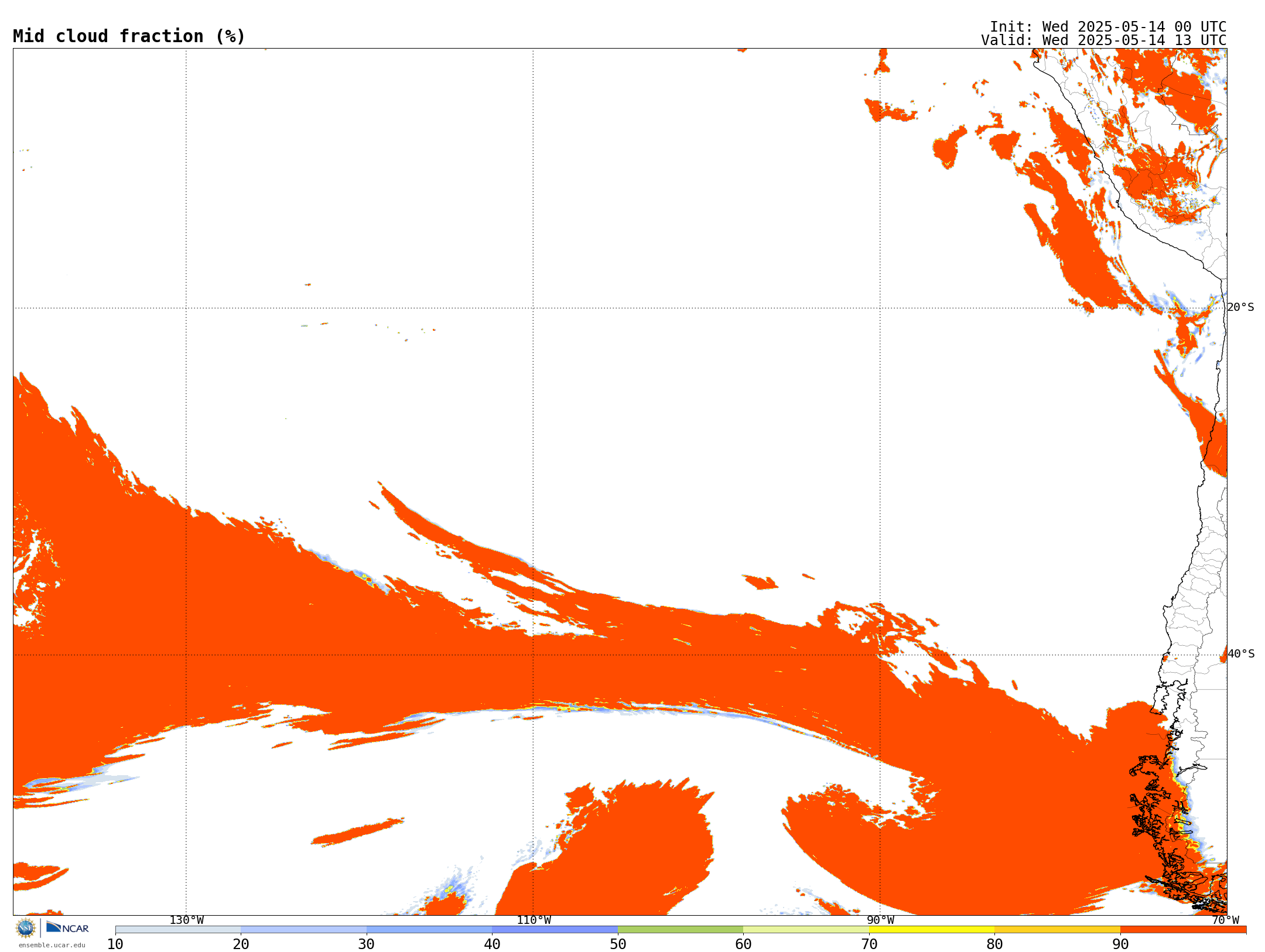Pick the 40-50 periwinkle colorbar segment
The image size is (1265, 952).
555,930
